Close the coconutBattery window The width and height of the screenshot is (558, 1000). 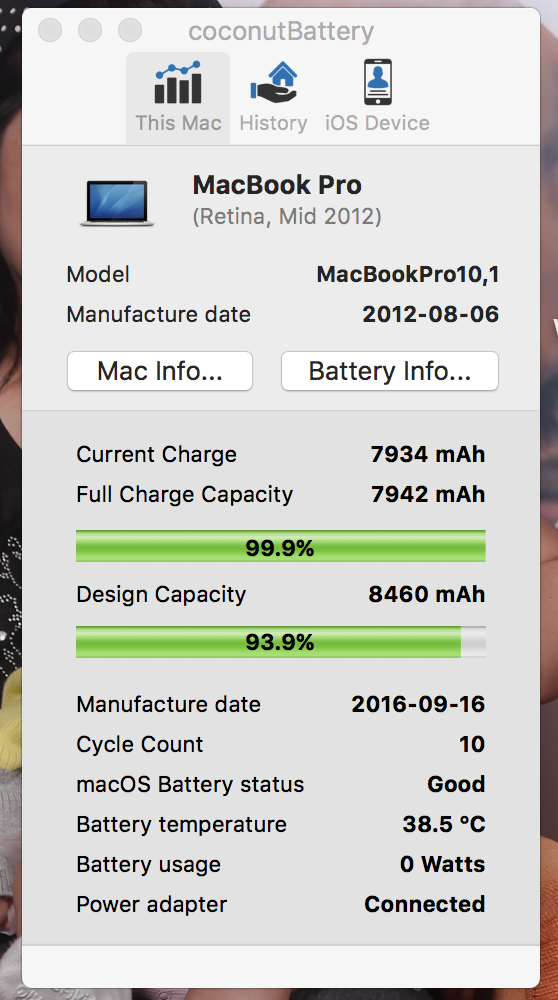pyautogui.click(x=50, y=30)
